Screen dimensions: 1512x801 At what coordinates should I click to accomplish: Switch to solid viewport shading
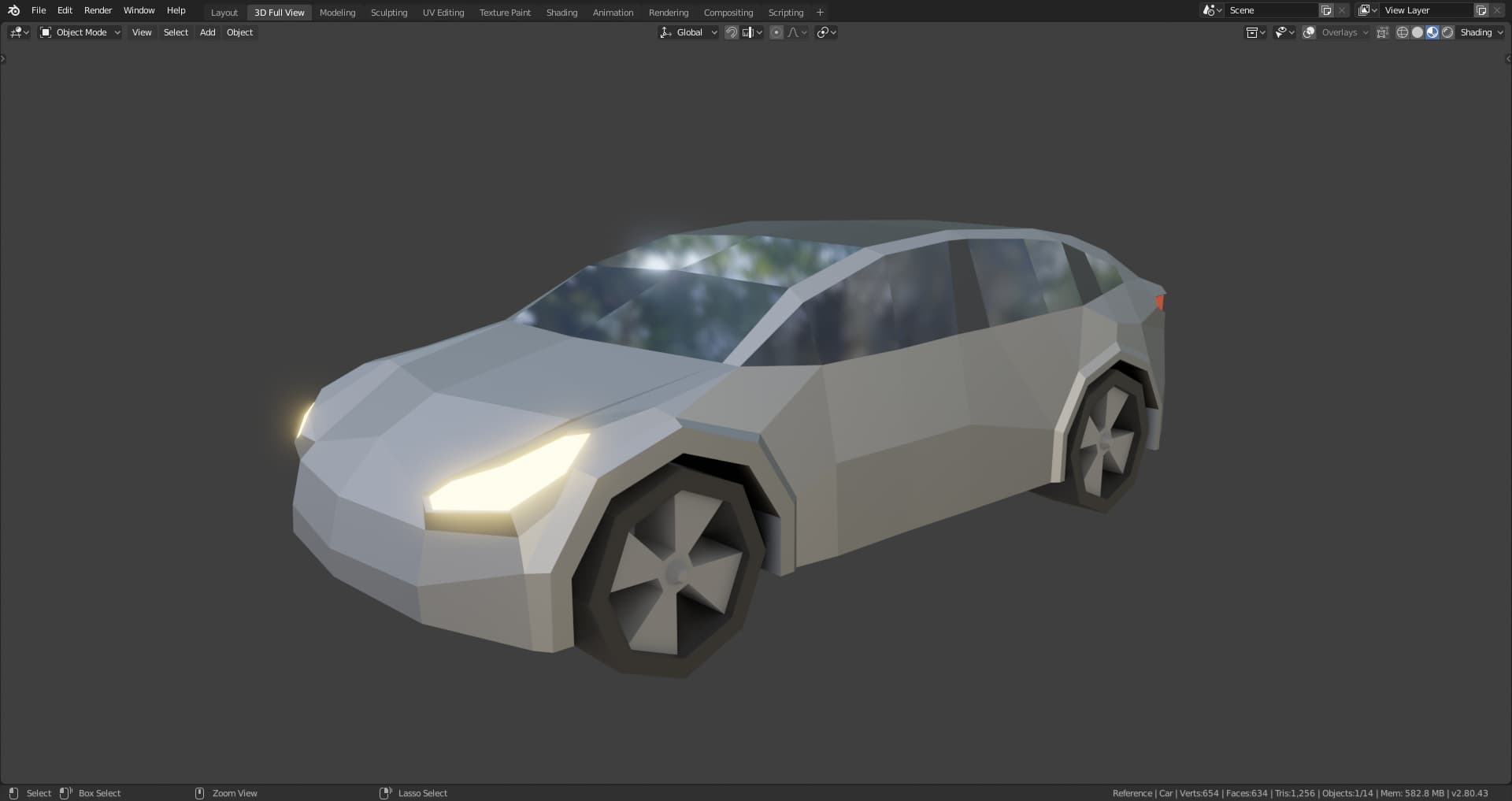point(1417,32)
